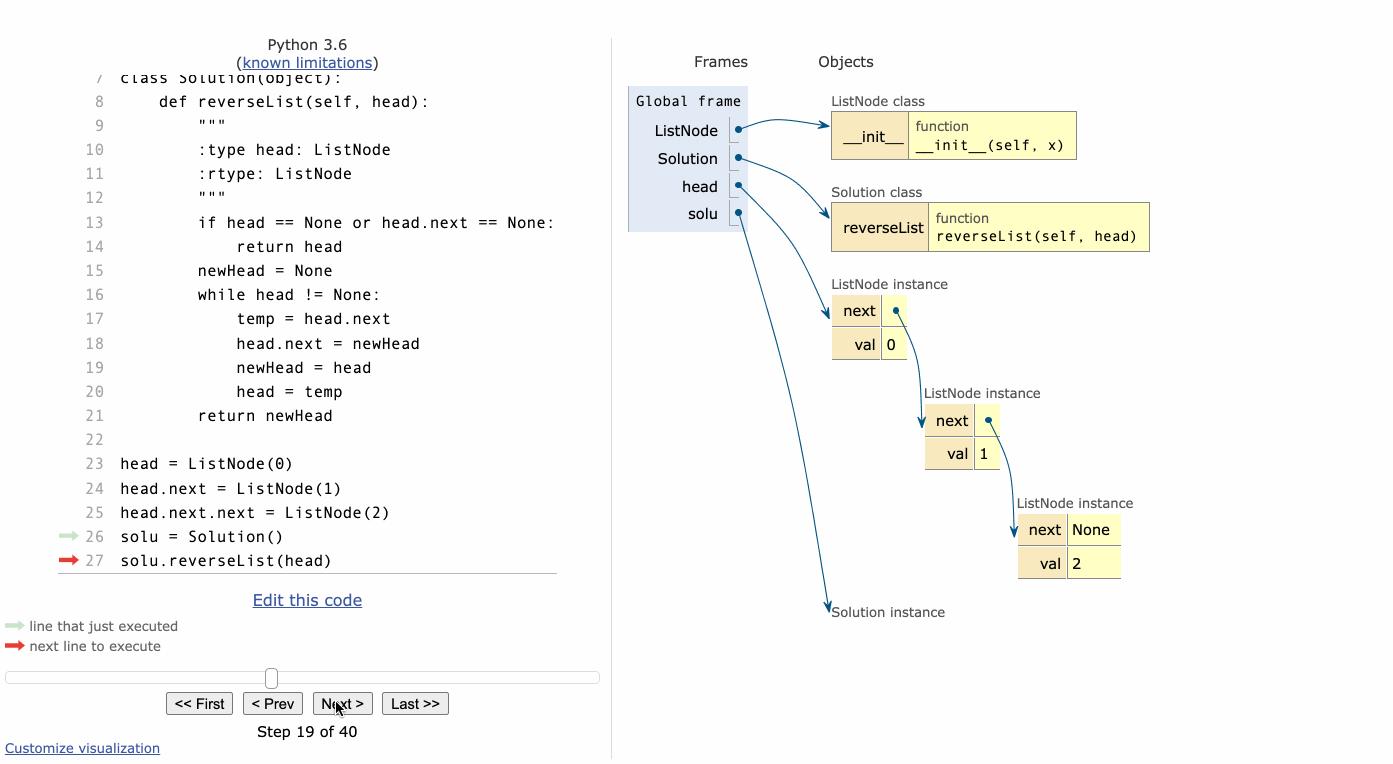Open the Customize visualization link

coord(82,748)
